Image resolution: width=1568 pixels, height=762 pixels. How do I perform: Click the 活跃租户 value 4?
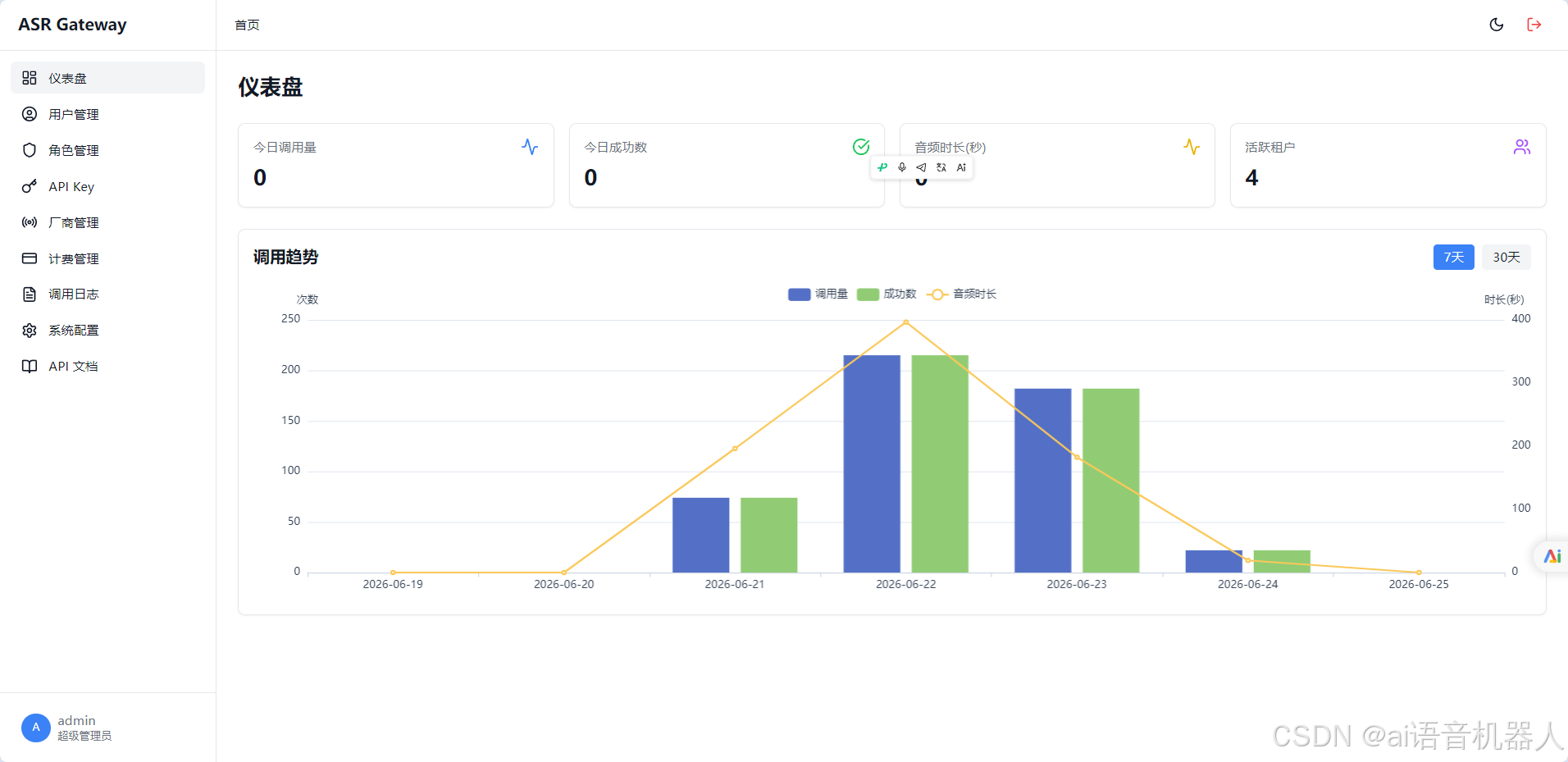[1251, 177]
